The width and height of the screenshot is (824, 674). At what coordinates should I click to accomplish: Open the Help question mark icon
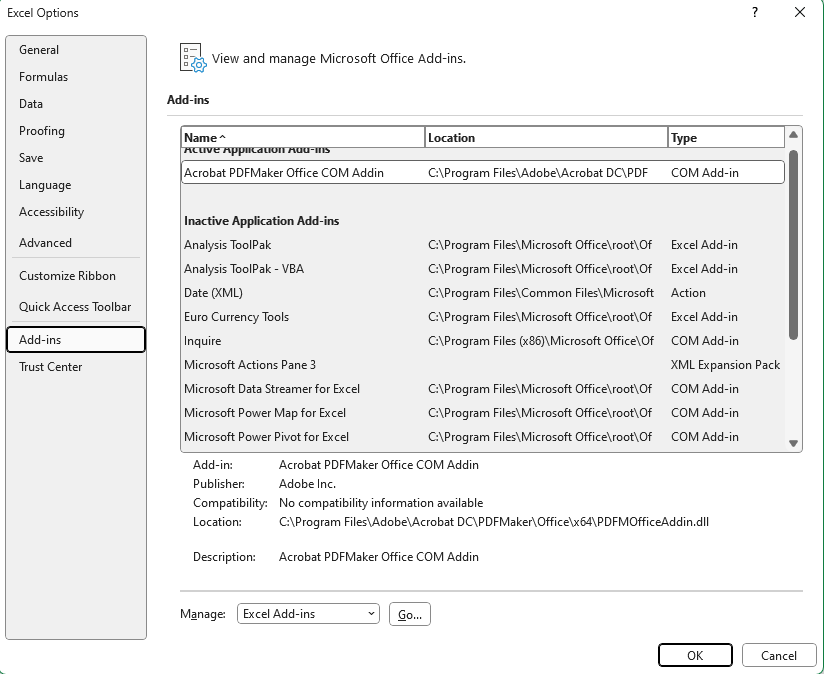click(753, 13)
